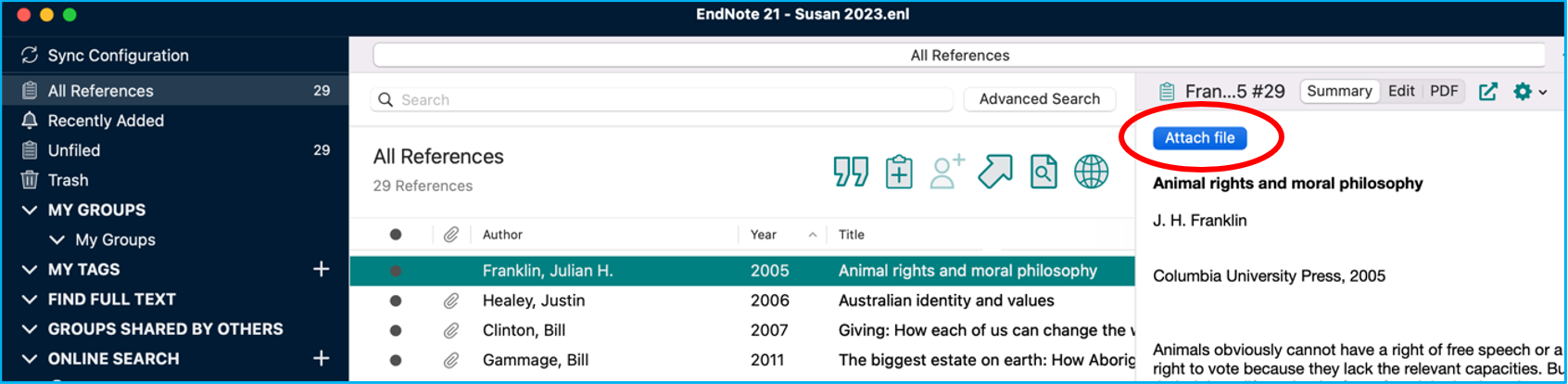Screen dimensions: 1568x384
Task: Select the Gammage, Bill reference row
Action: coord(742,360)
